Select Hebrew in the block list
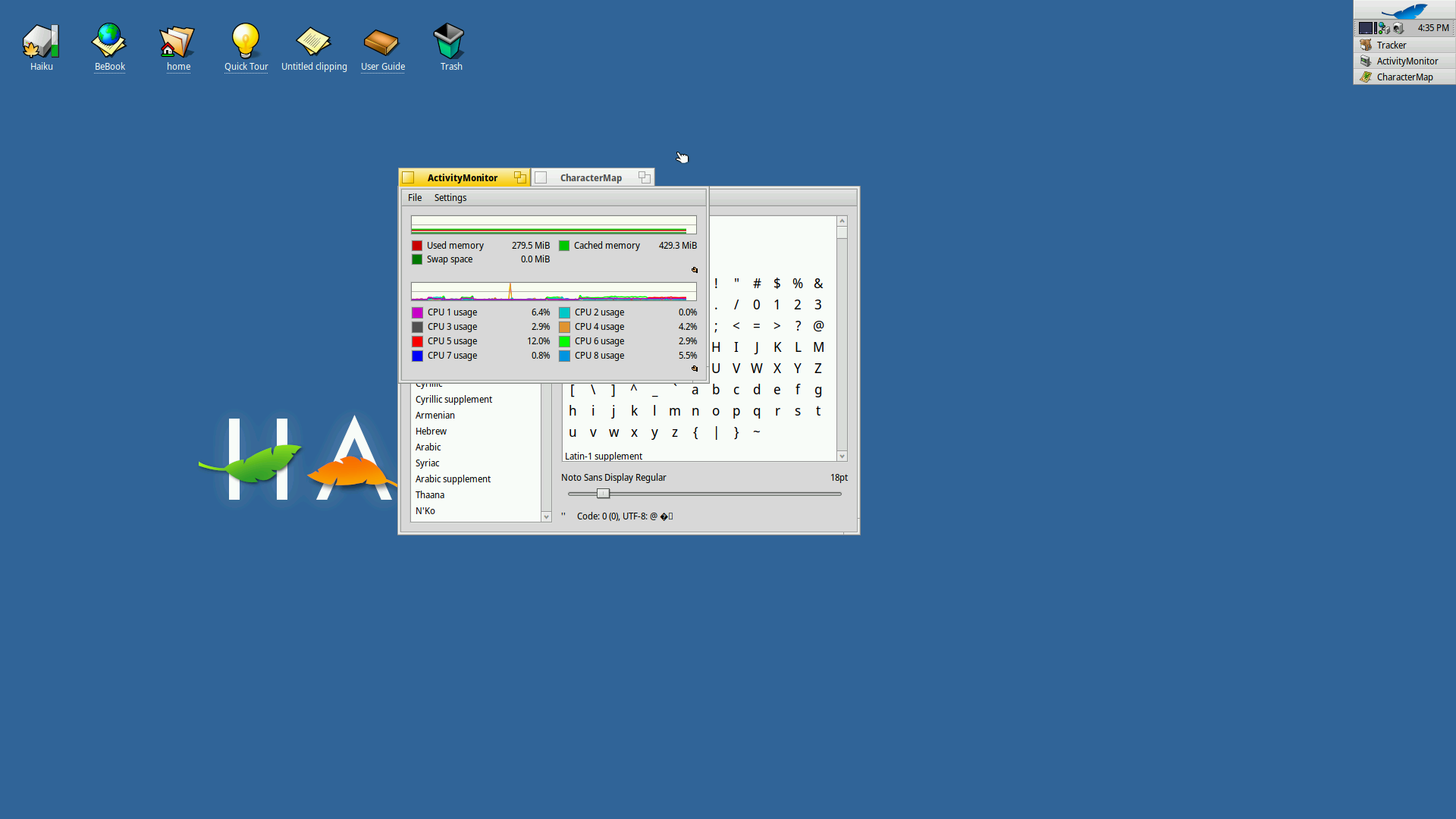Viewport: 1456px width, 819px height. point(475,431)
